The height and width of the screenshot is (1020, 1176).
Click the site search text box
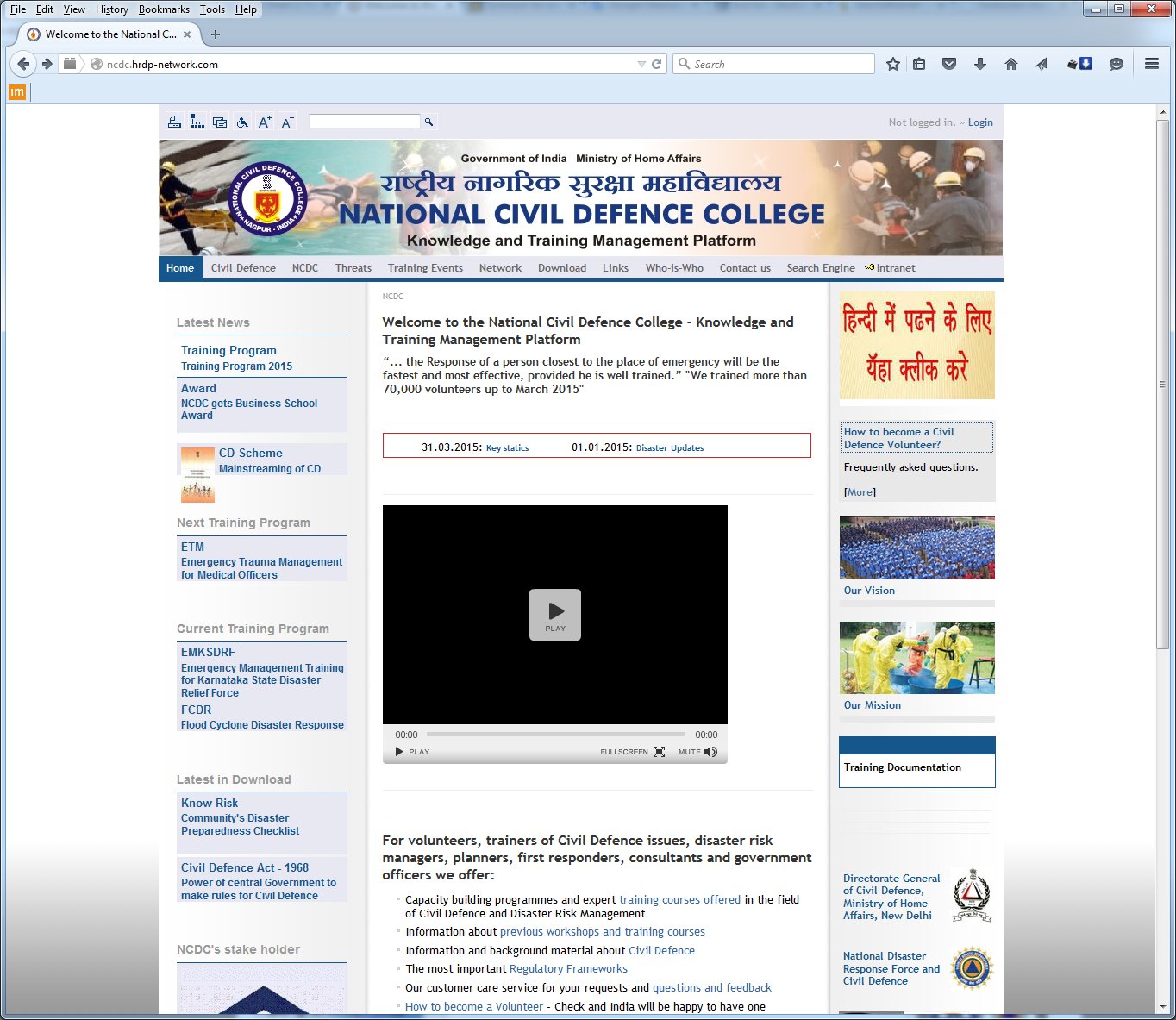point(365,122)
